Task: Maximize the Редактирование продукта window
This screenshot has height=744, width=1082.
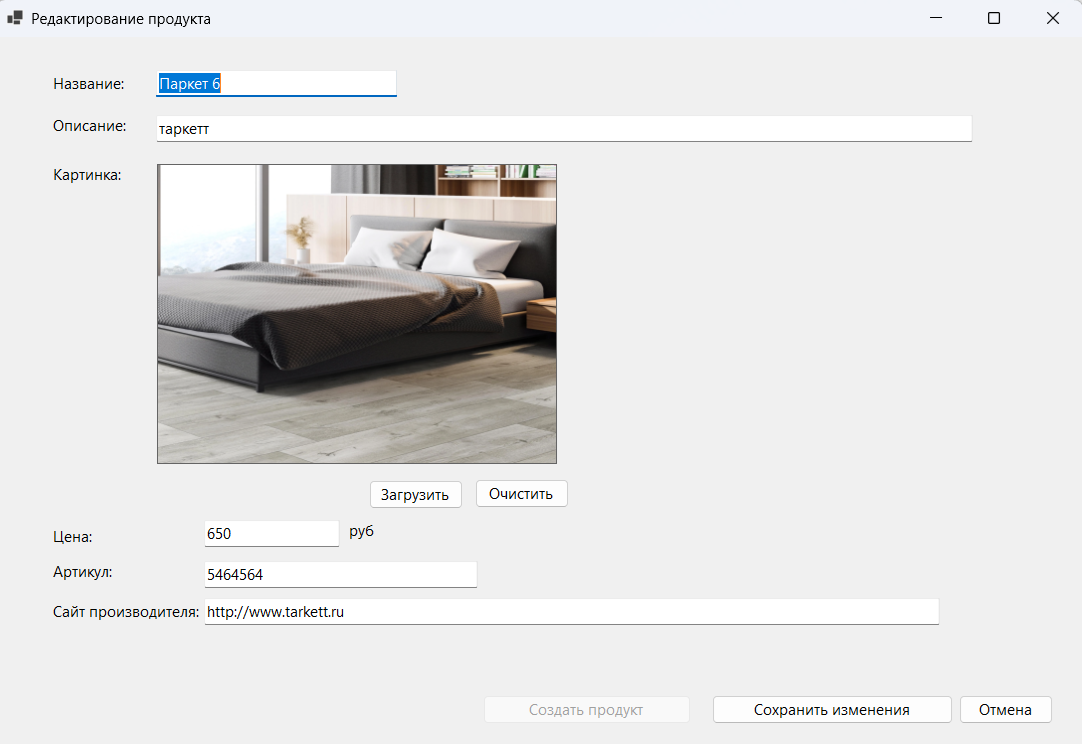Action: coord(994,18)
